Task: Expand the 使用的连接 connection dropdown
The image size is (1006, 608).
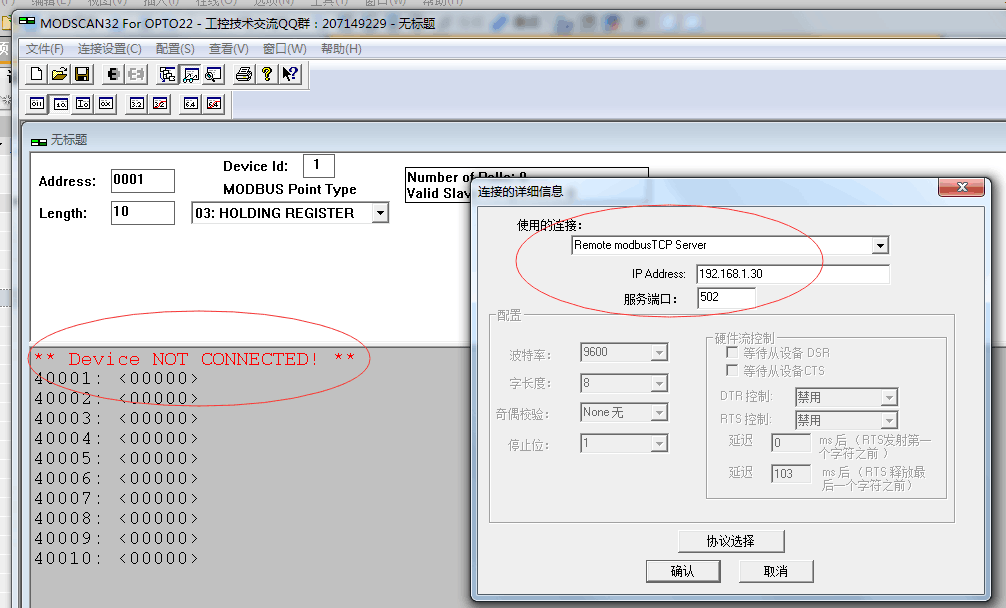Action: pos(880,246)
